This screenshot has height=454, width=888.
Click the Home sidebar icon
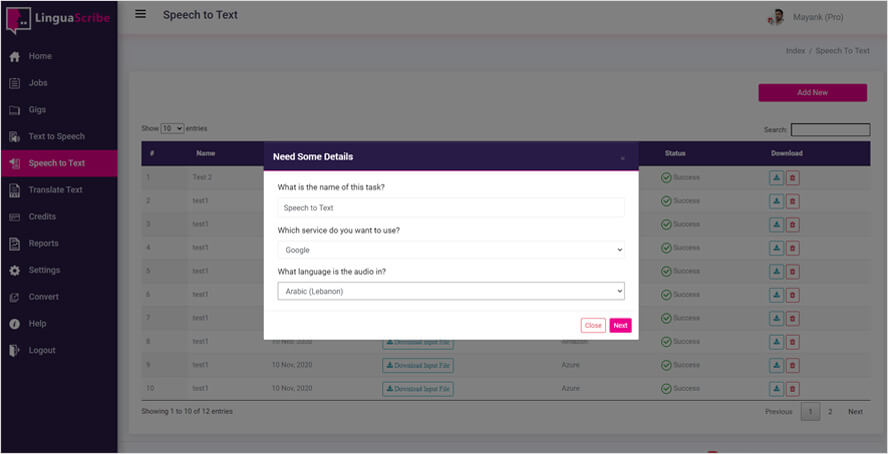tap(15, 56)
